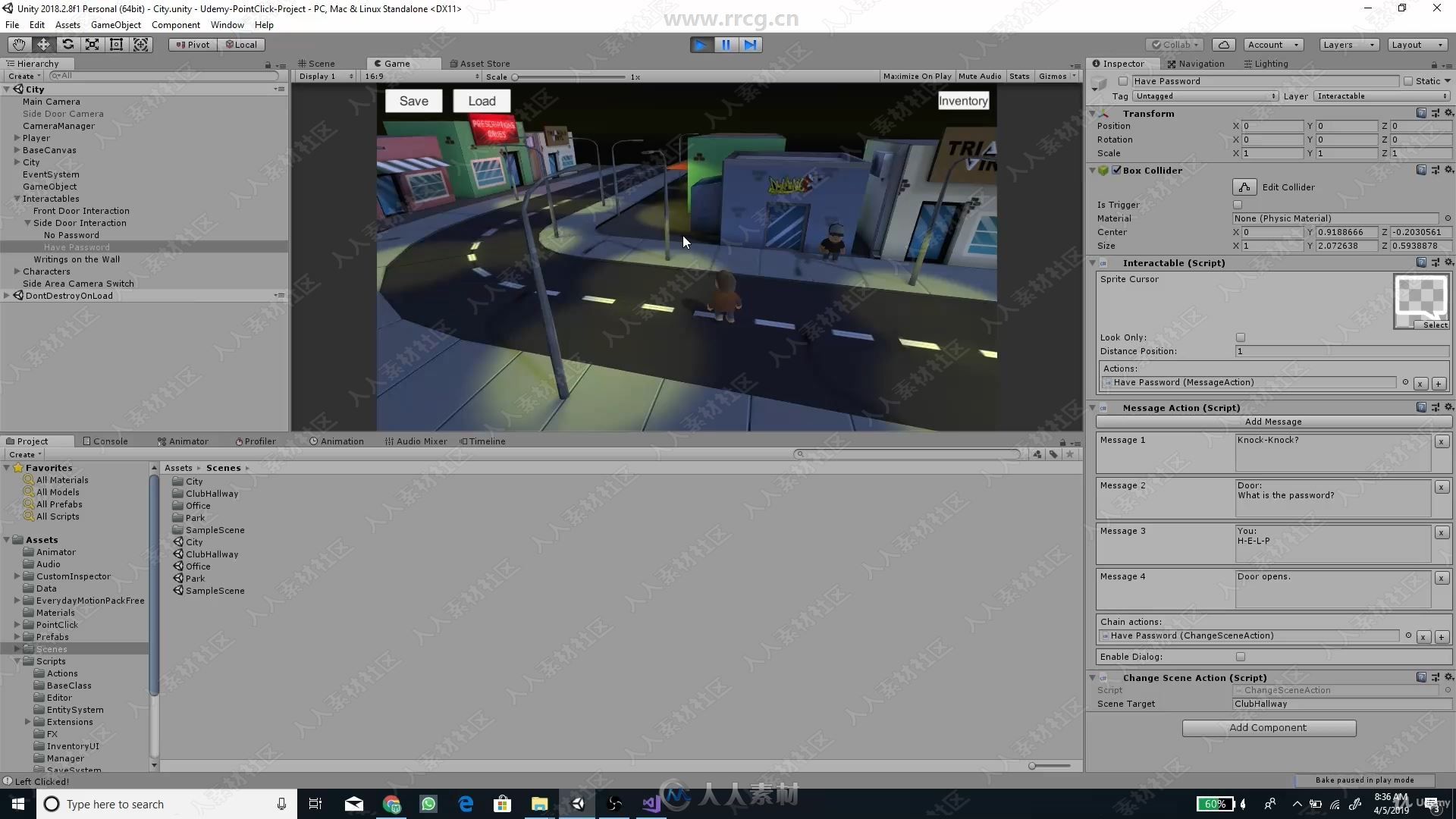Expand the Characters tree item in Hierarchy
1456x819 pixels.
pyautogui.click(x=17, y=271)
